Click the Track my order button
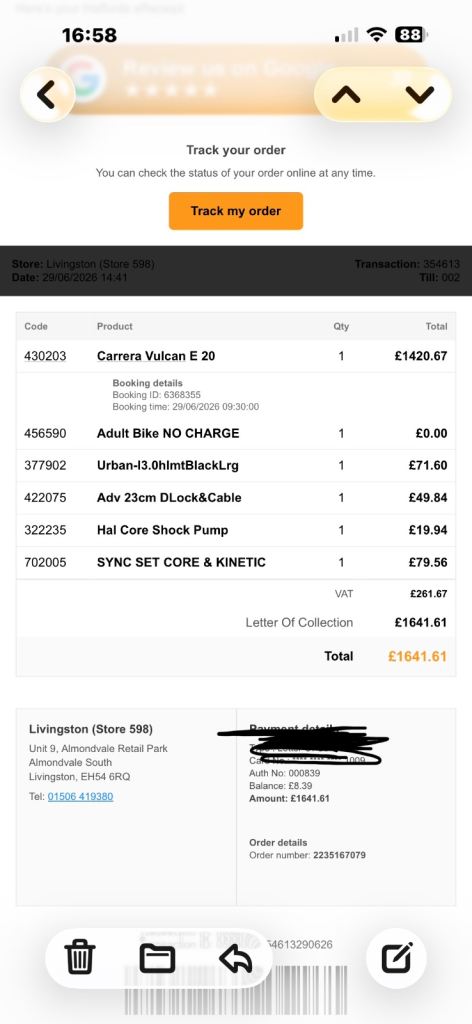Image resolution: width=472 pixels, height=1024 pixels. 236,211
